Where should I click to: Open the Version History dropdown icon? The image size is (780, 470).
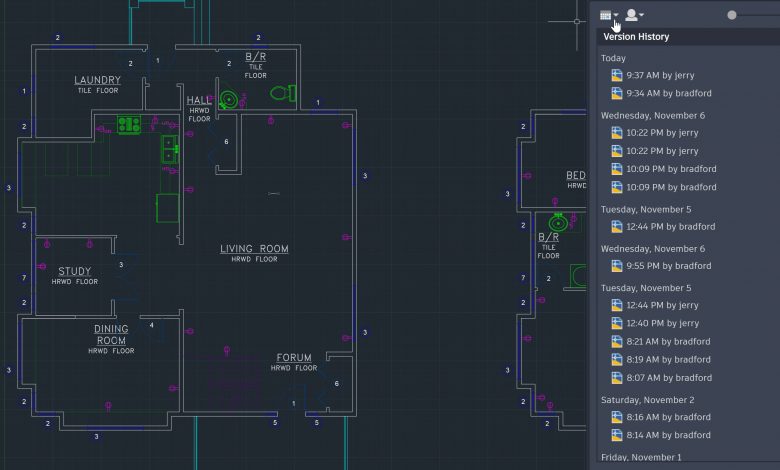tap(608, 15)
